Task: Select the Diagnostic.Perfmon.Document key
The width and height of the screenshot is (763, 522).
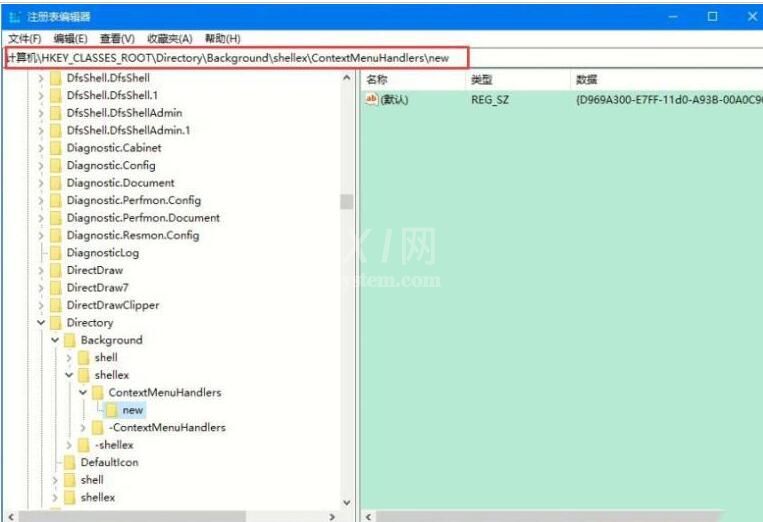Action: [143, 218]
